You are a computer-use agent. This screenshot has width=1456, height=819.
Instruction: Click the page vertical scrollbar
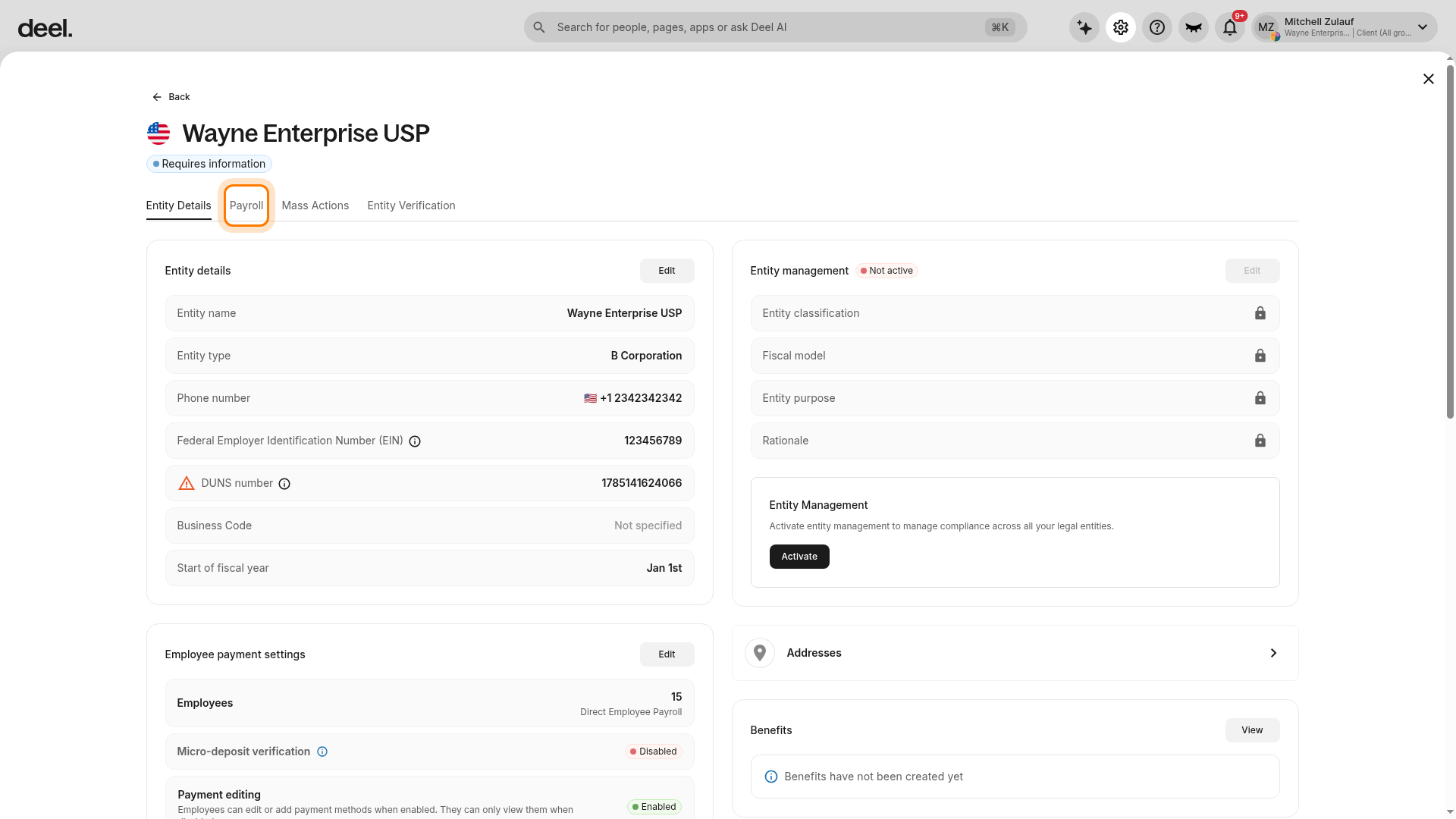(x=1450, y=243)
